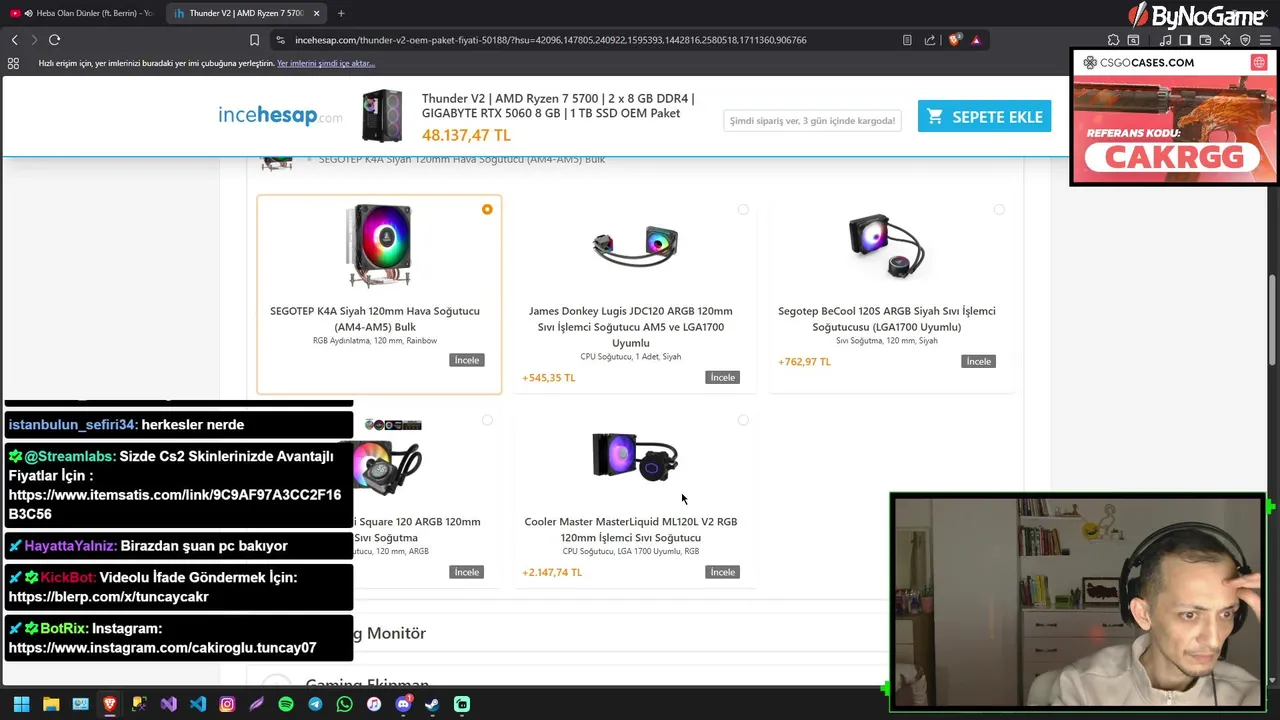
Task: Open Telegram from taskbar
Action: [x=315, y=704]
